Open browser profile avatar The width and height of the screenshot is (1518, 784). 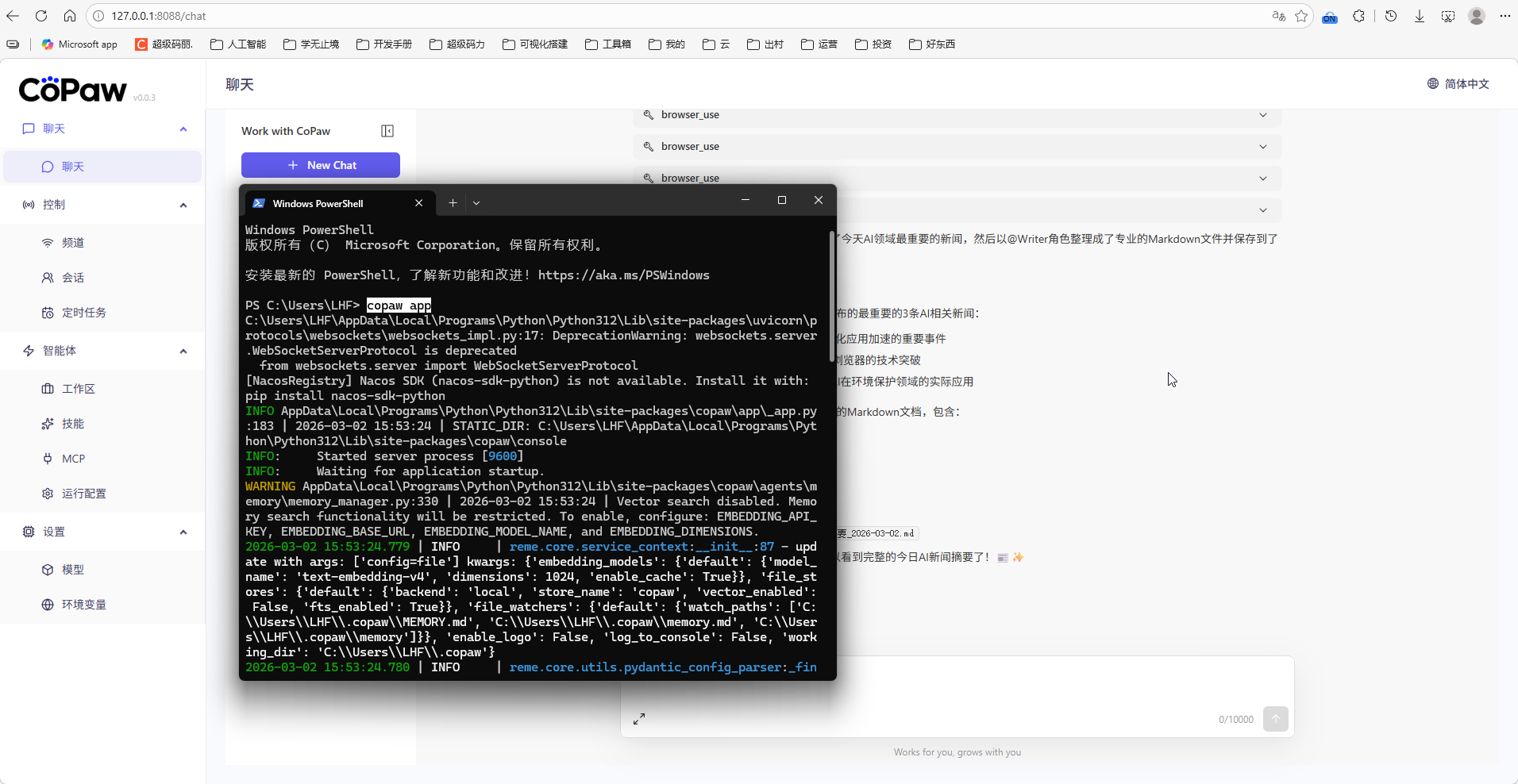1477,16
